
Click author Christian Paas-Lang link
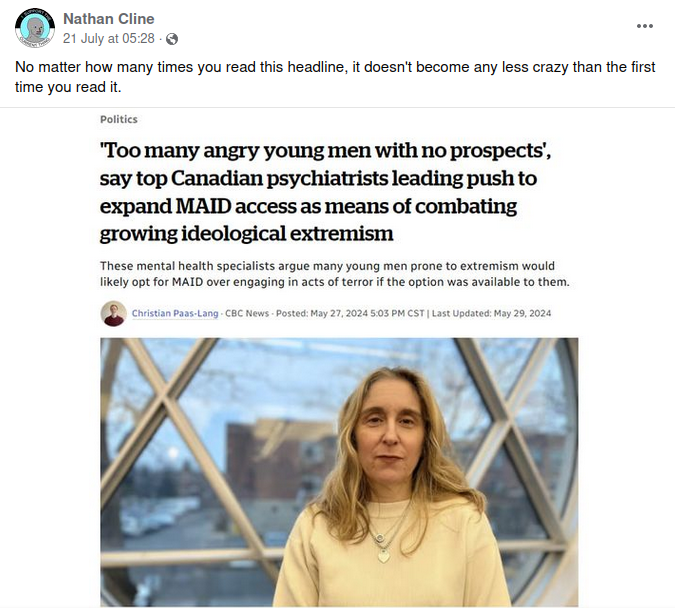(175, 313)
